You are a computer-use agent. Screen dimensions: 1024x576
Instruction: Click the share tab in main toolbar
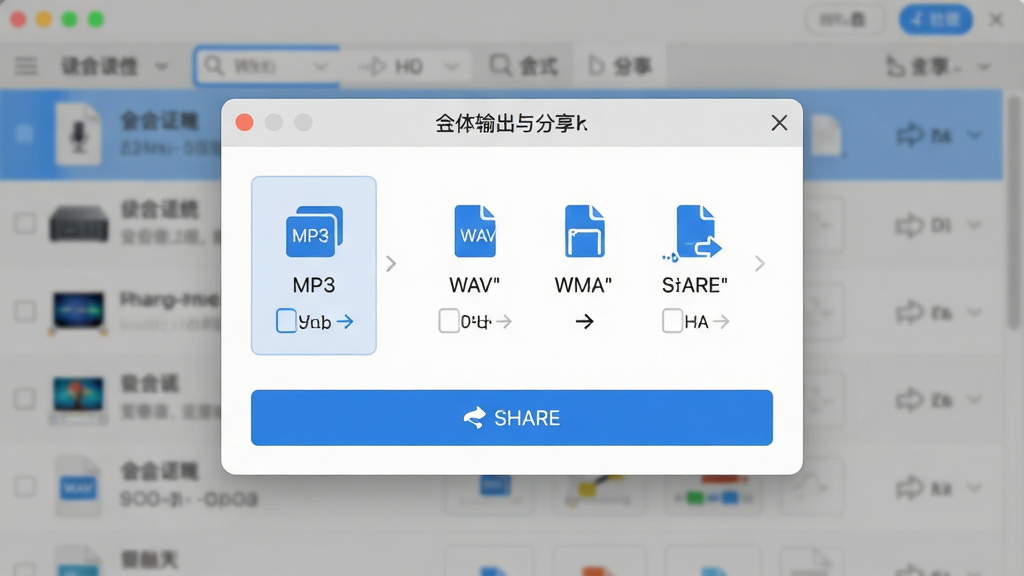[620, 66]
